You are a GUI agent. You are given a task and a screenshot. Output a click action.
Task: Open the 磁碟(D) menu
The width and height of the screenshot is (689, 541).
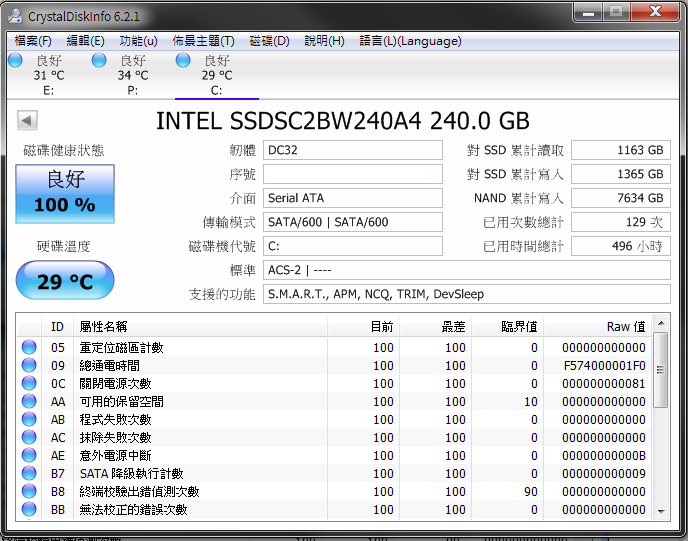tap(269, 41)
